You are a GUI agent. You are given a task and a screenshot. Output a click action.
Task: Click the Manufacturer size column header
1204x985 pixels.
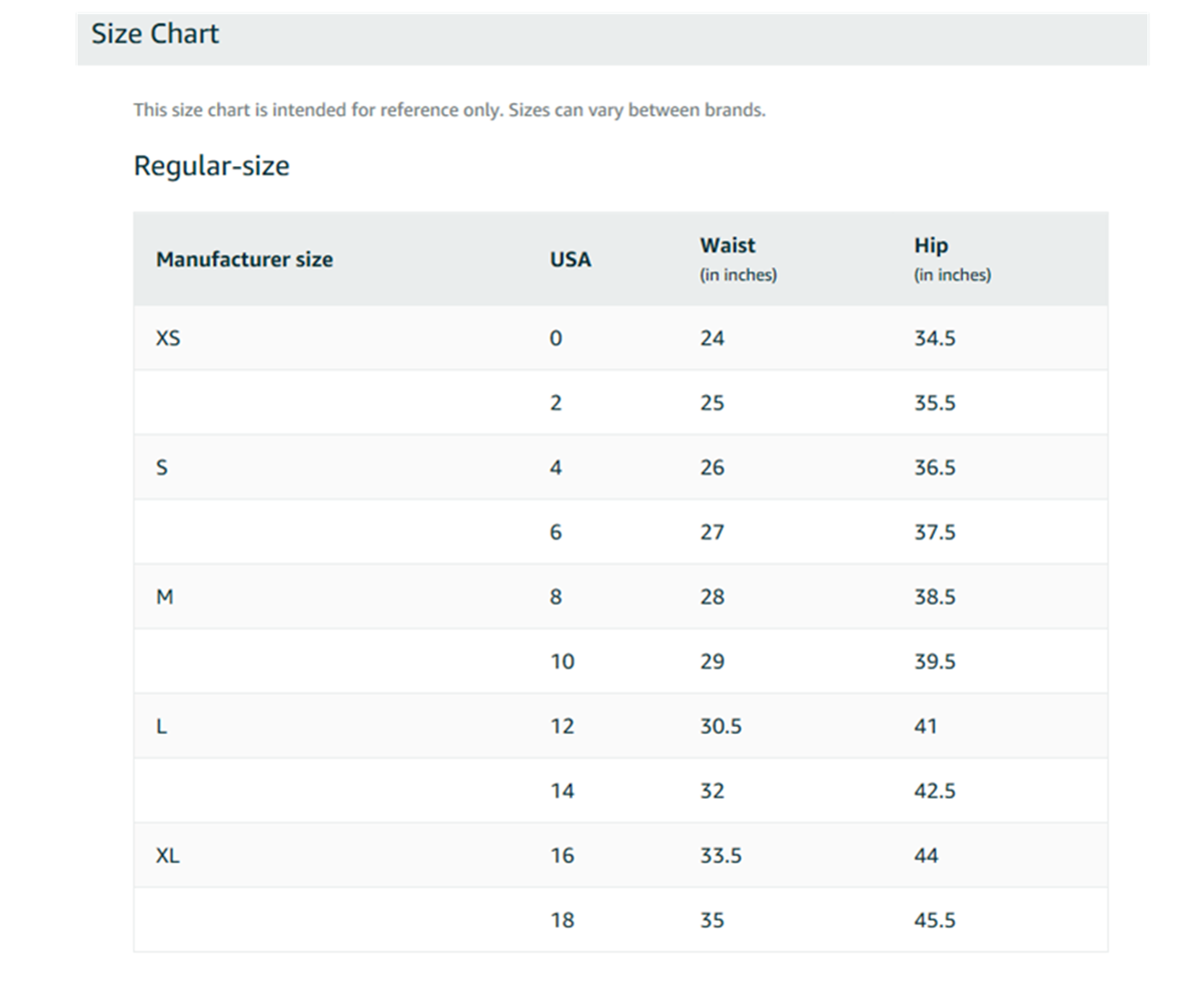click(x=244, y=259)
